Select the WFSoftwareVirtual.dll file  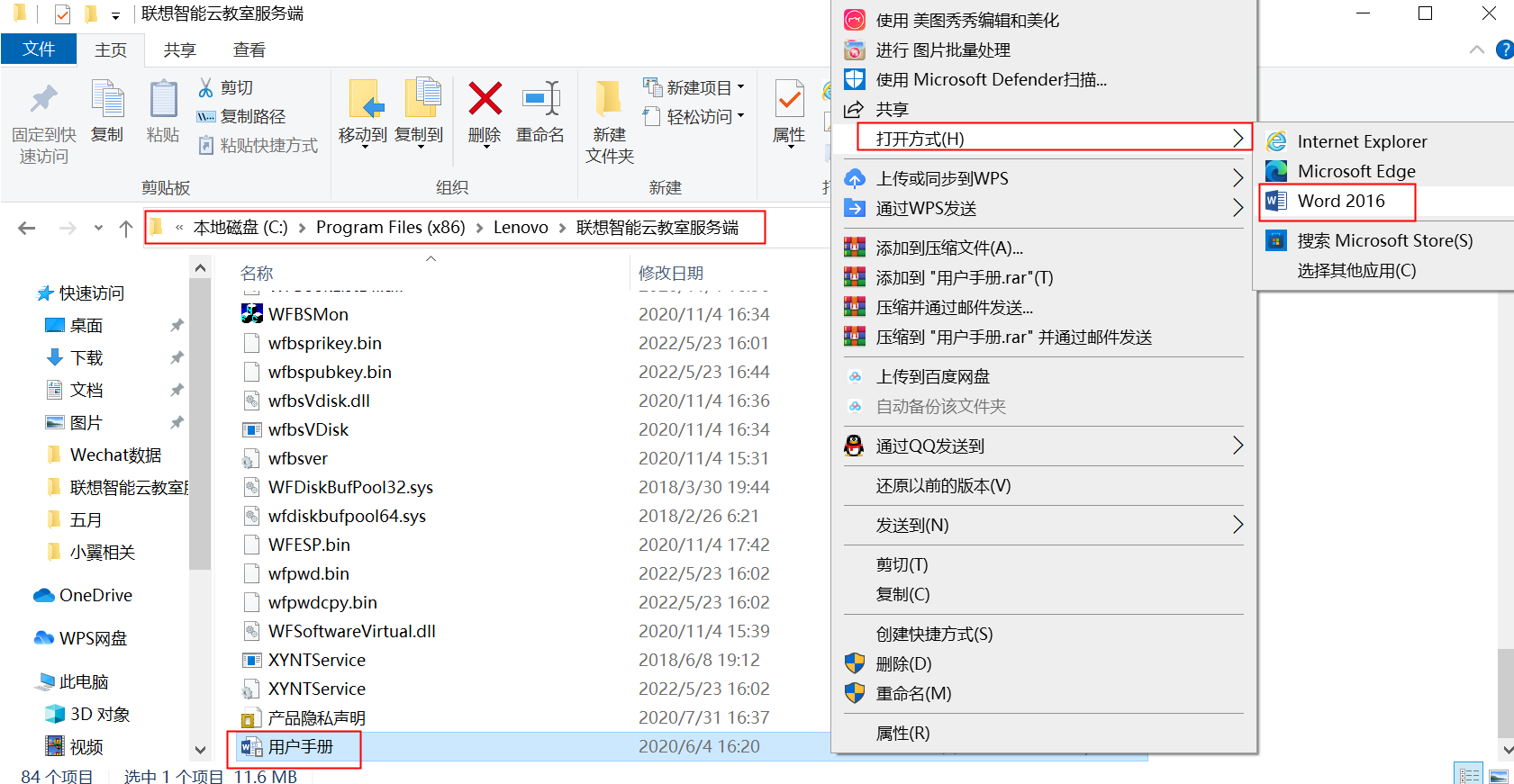click(x=351, y=631)
